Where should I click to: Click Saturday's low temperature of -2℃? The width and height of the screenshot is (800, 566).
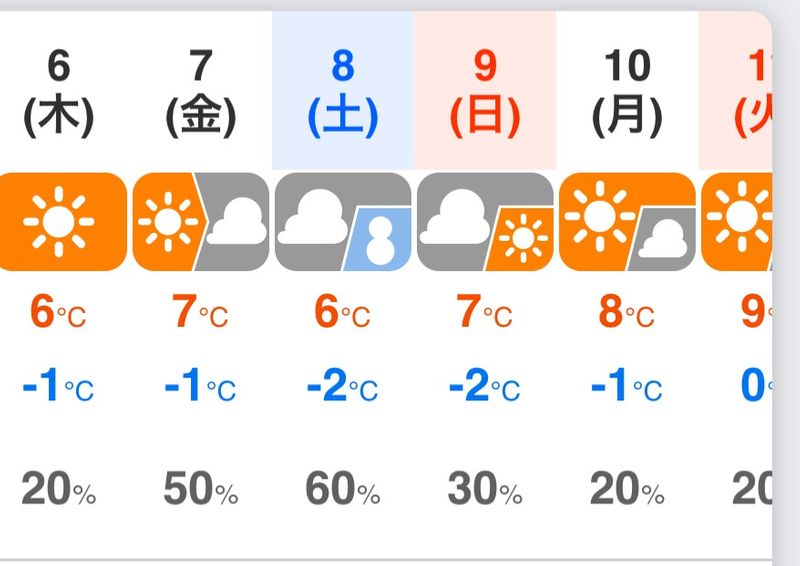tap(343, 387)
